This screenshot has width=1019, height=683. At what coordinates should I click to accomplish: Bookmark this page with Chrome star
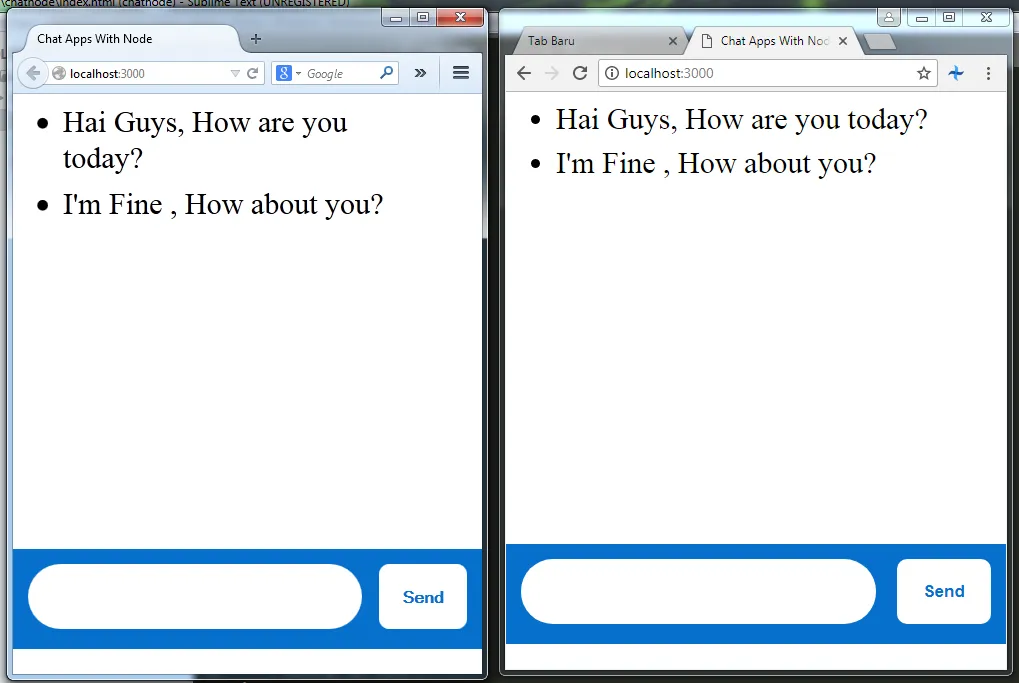click(923, 73)
